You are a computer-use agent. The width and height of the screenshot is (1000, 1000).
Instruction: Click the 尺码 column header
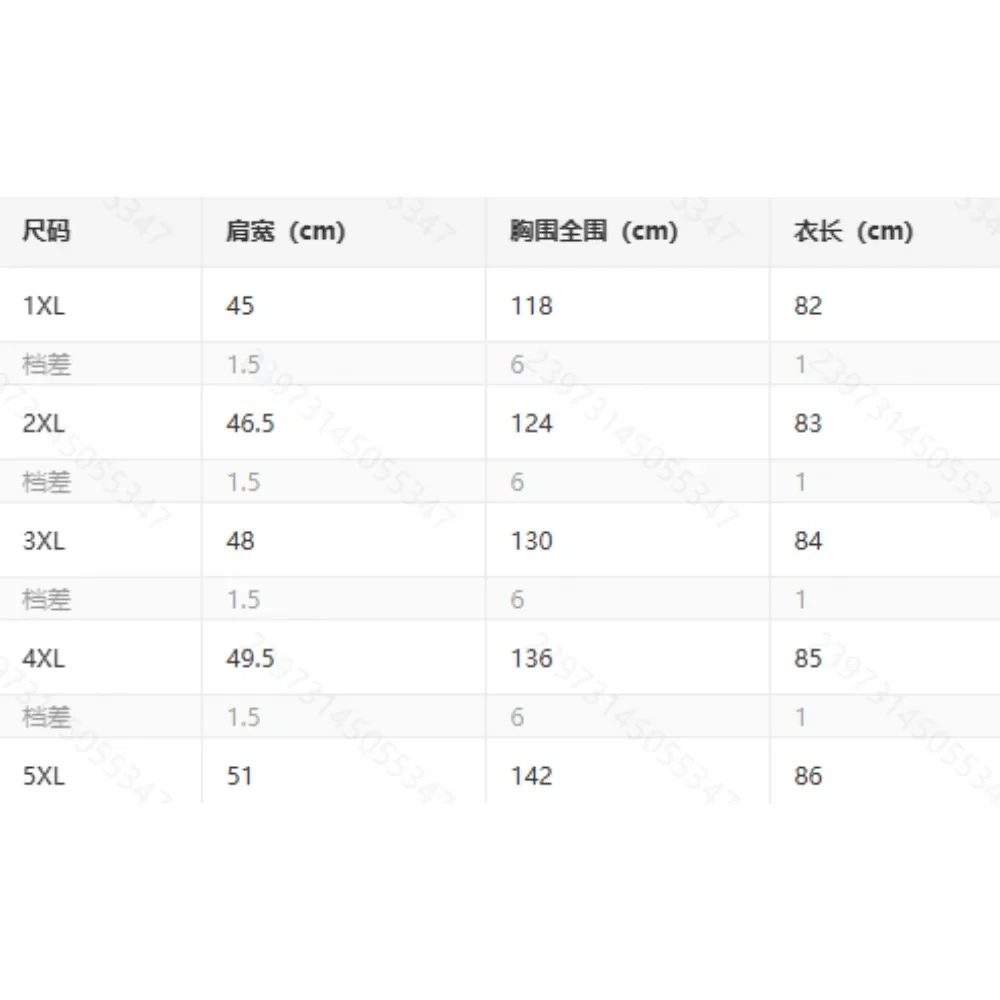[x=46, y=232]
